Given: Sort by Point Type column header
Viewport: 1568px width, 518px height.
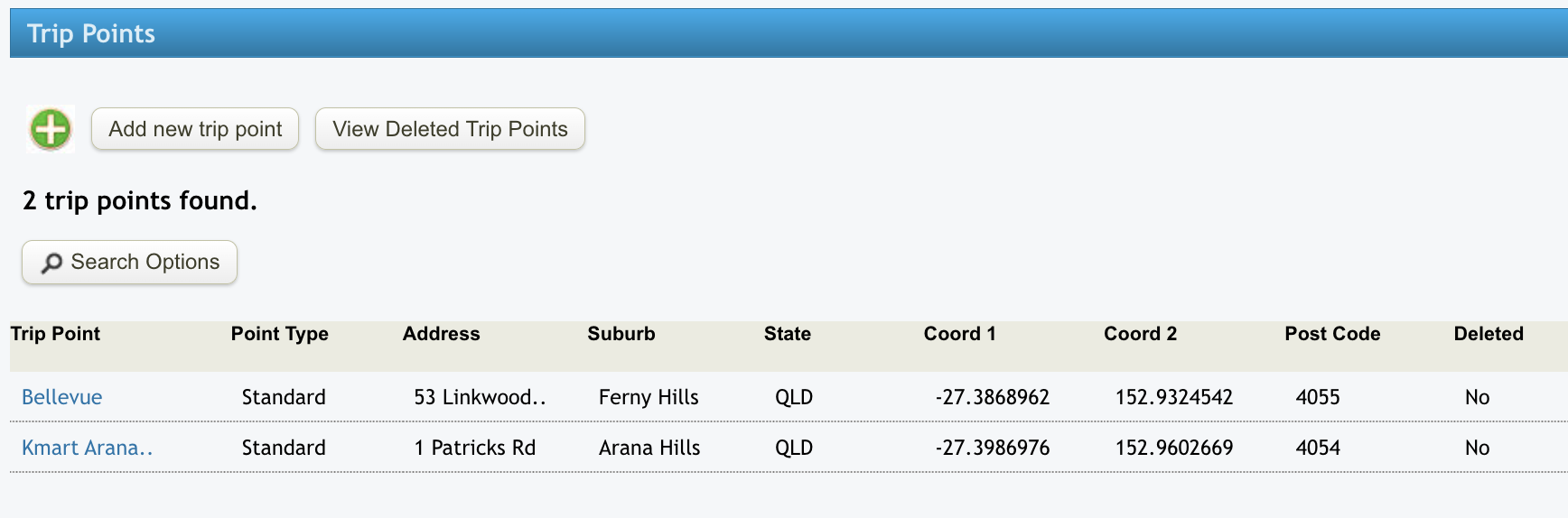Looking at the screenshot, I should pyautogui.click(x=279, y=334).
